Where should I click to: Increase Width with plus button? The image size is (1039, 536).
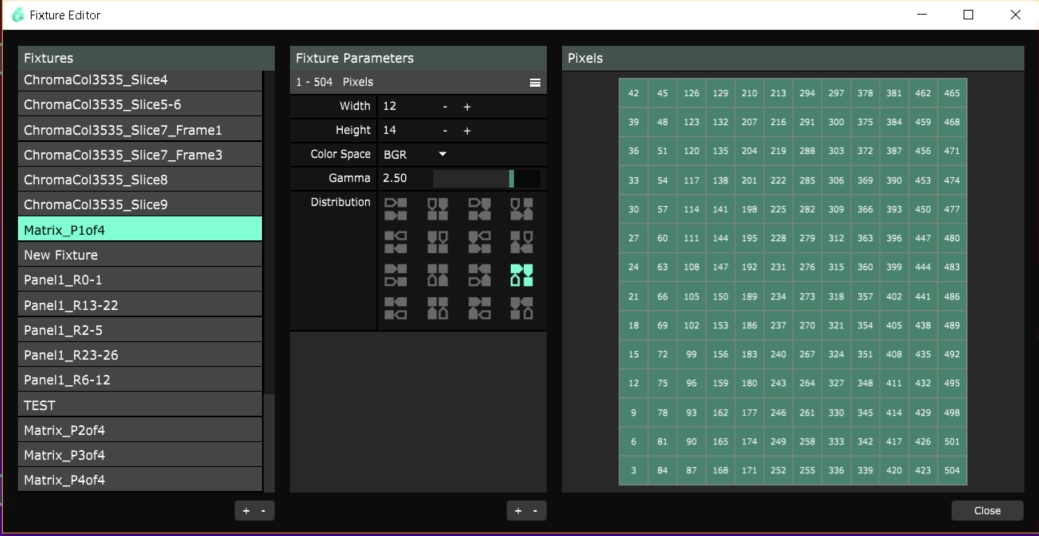click(x=467, y=106)
